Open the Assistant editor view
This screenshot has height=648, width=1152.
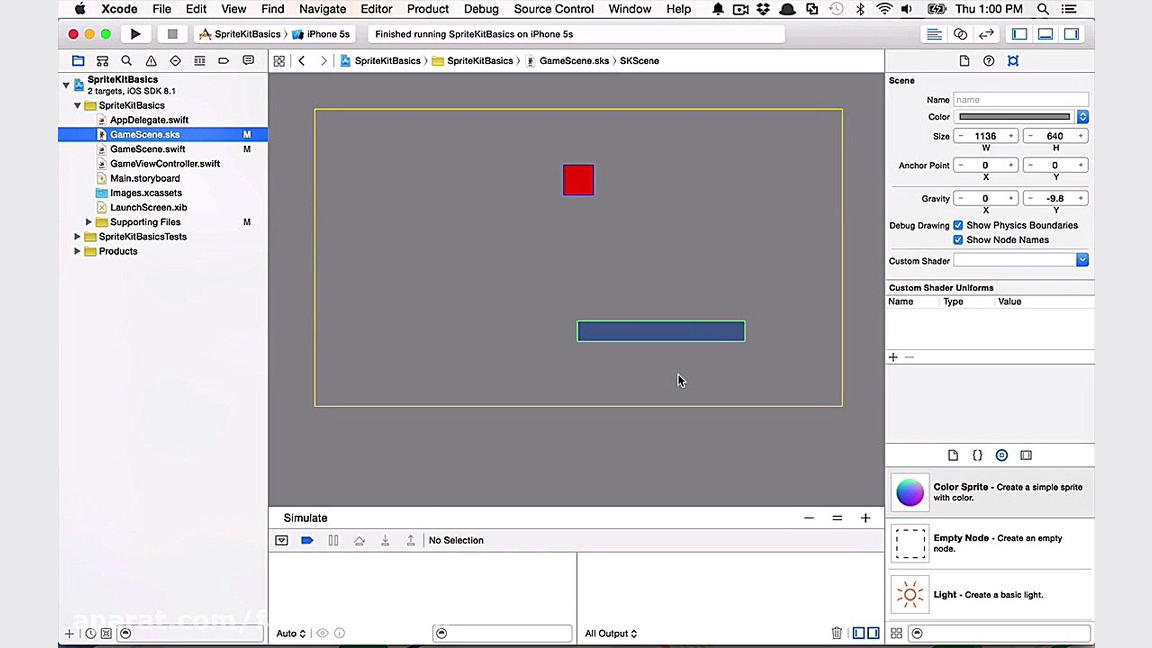960,34
